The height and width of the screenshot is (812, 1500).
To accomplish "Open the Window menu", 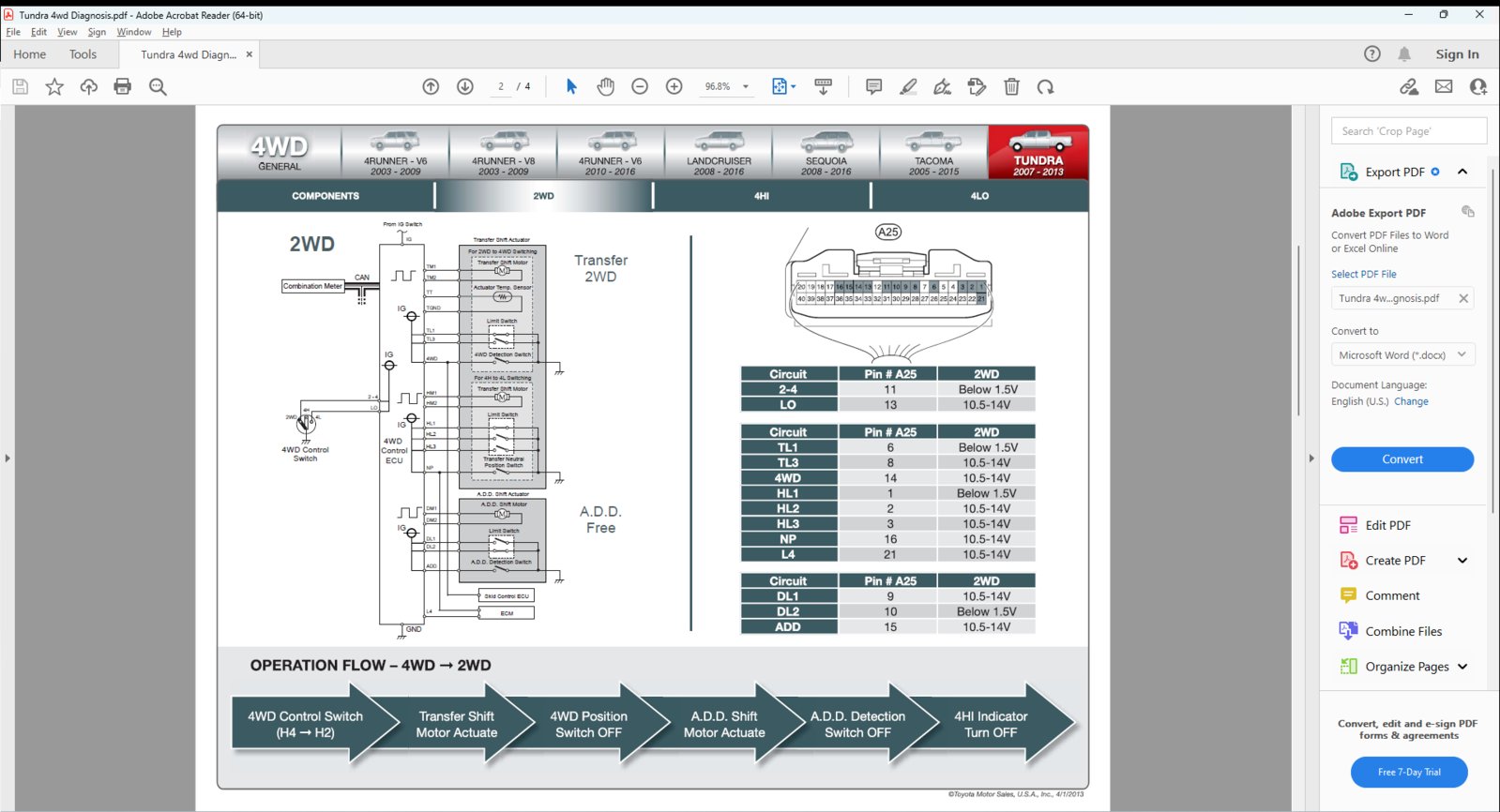I will [x=134, y=32].
